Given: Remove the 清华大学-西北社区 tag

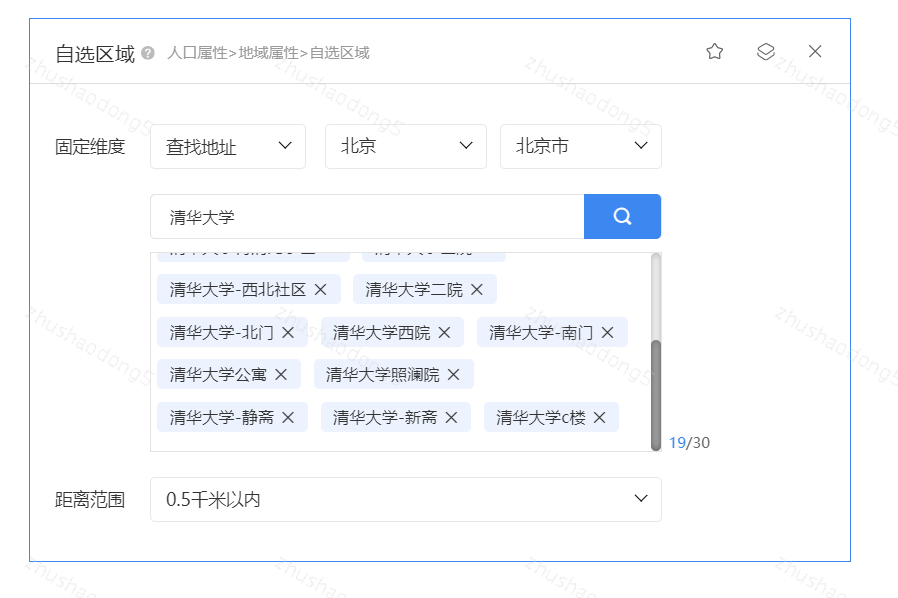Looking at the screenshot, I should (x=320, y=288).
